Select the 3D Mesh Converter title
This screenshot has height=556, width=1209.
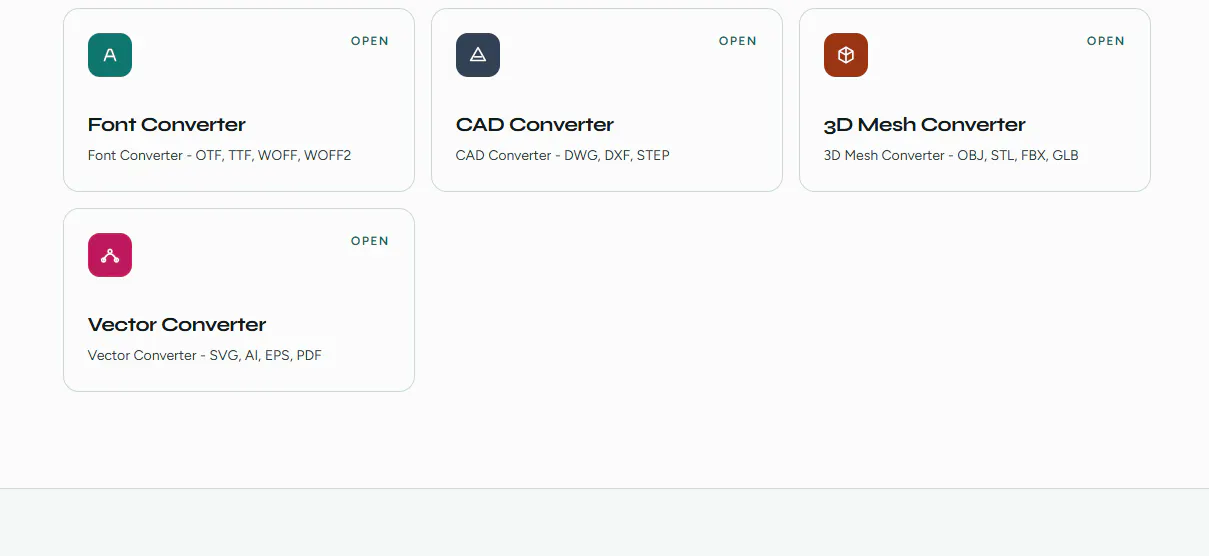click(x=925, y=125)
